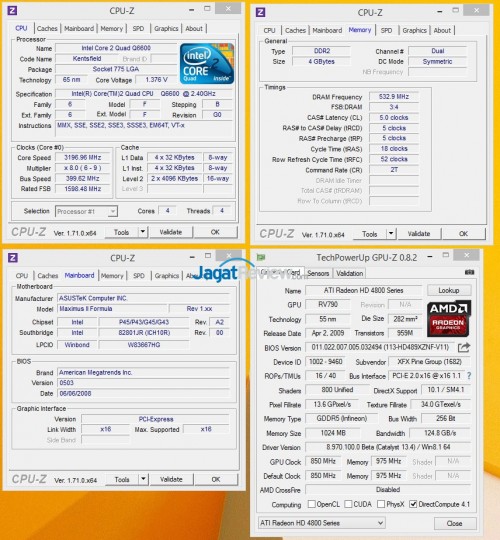
Task: Click the BIOS version share/export icon
Action: [464, 347]
